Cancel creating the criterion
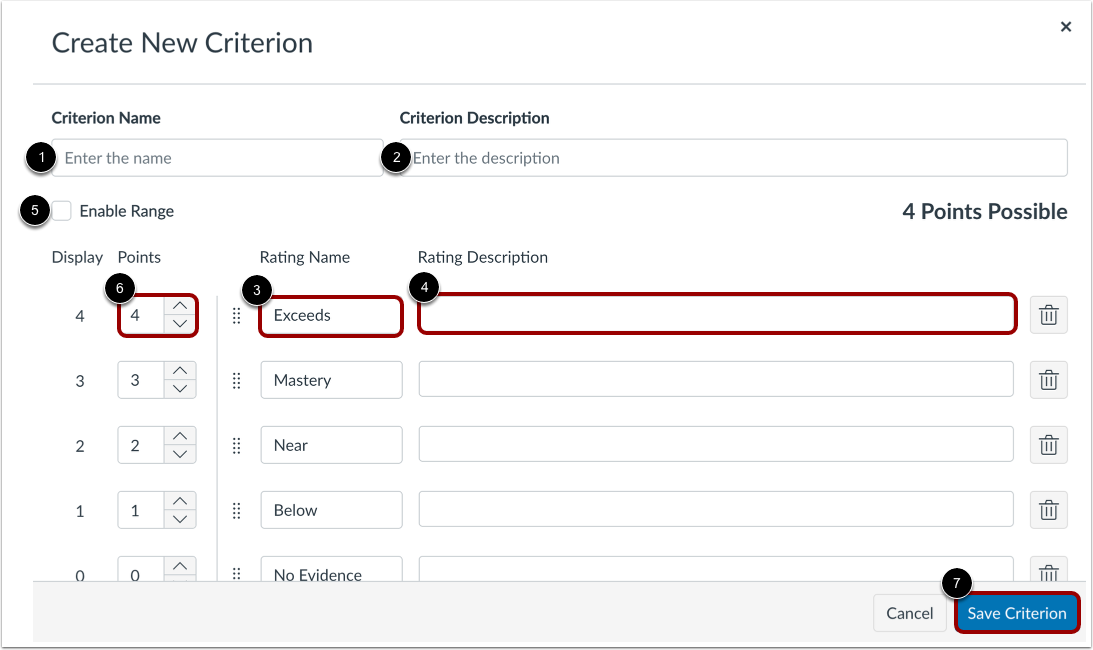Image resolution: width=1093 pixels, height=650 pixels. (x=909, y=613)
